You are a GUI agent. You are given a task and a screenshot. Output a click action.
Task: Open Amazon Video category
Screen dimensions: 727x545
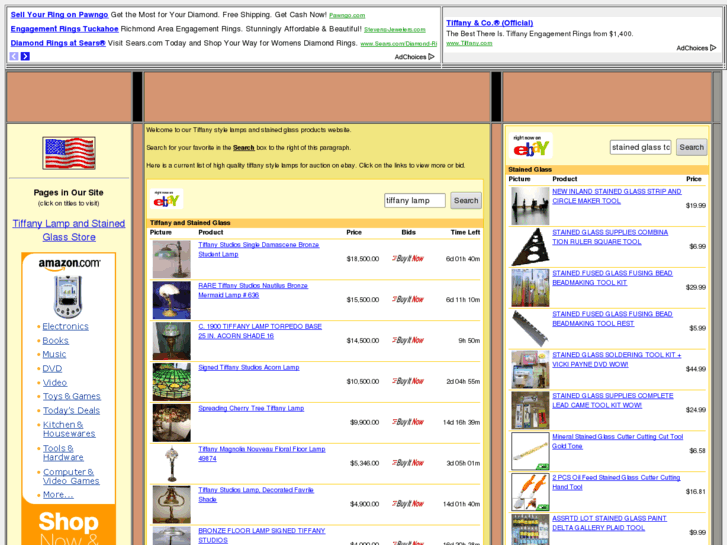pyautogui.click(x=55, y=383)
